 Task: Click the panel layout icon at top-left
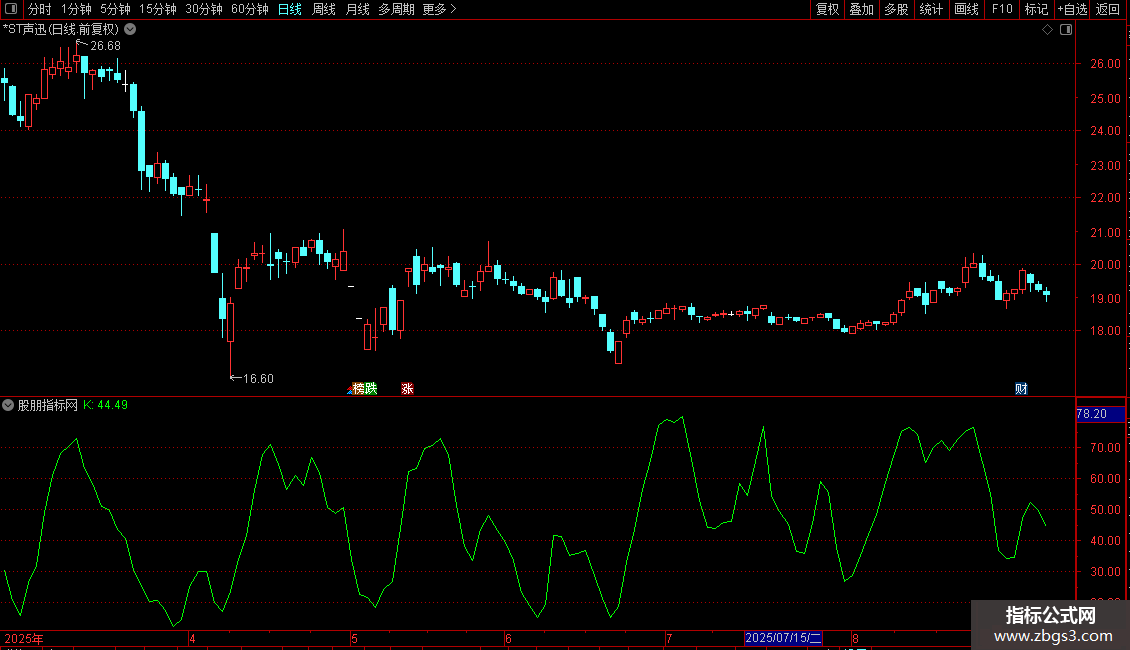click(11, 9)
